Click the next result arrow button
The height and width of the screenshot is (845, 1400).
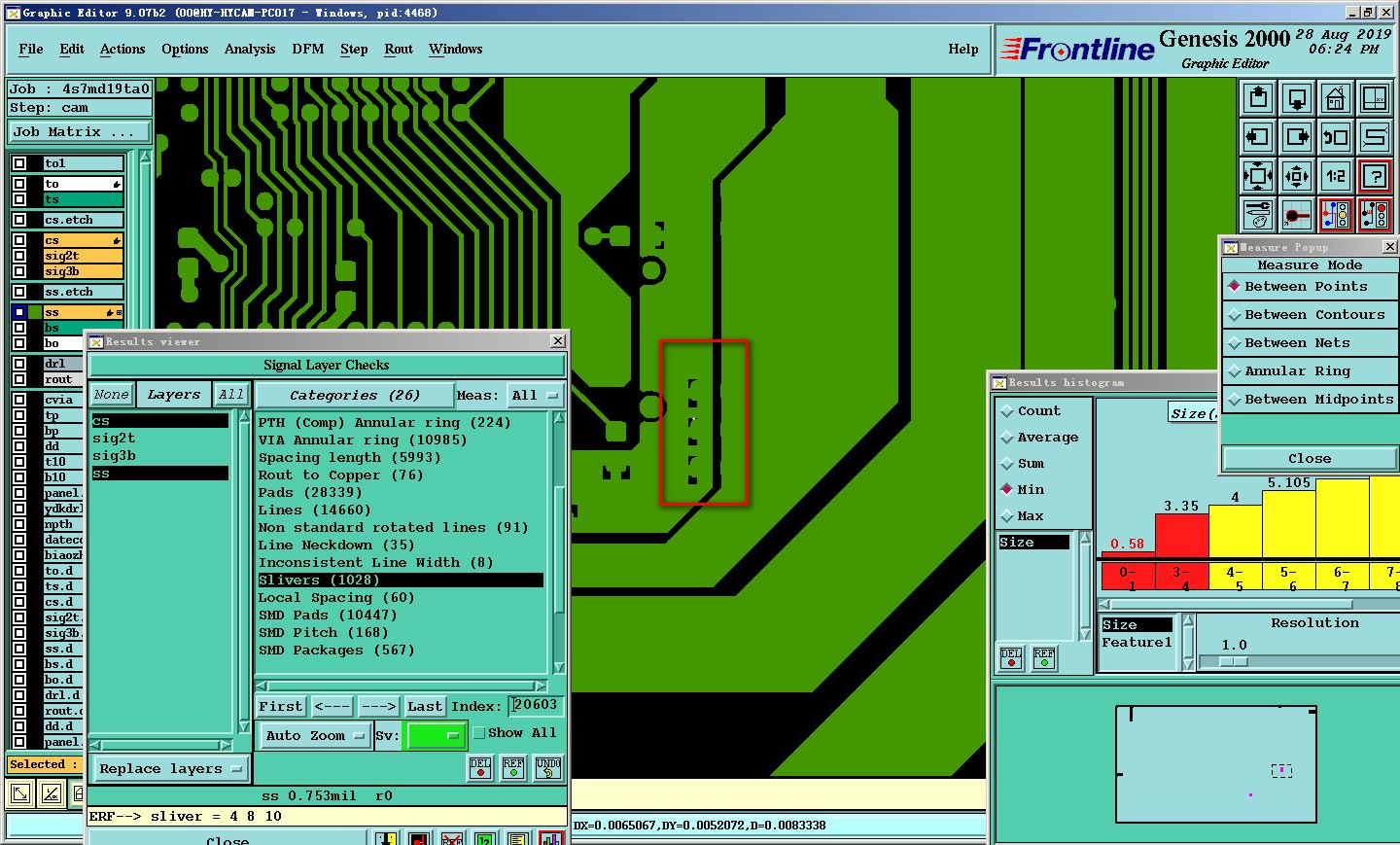tap(378, 707)
